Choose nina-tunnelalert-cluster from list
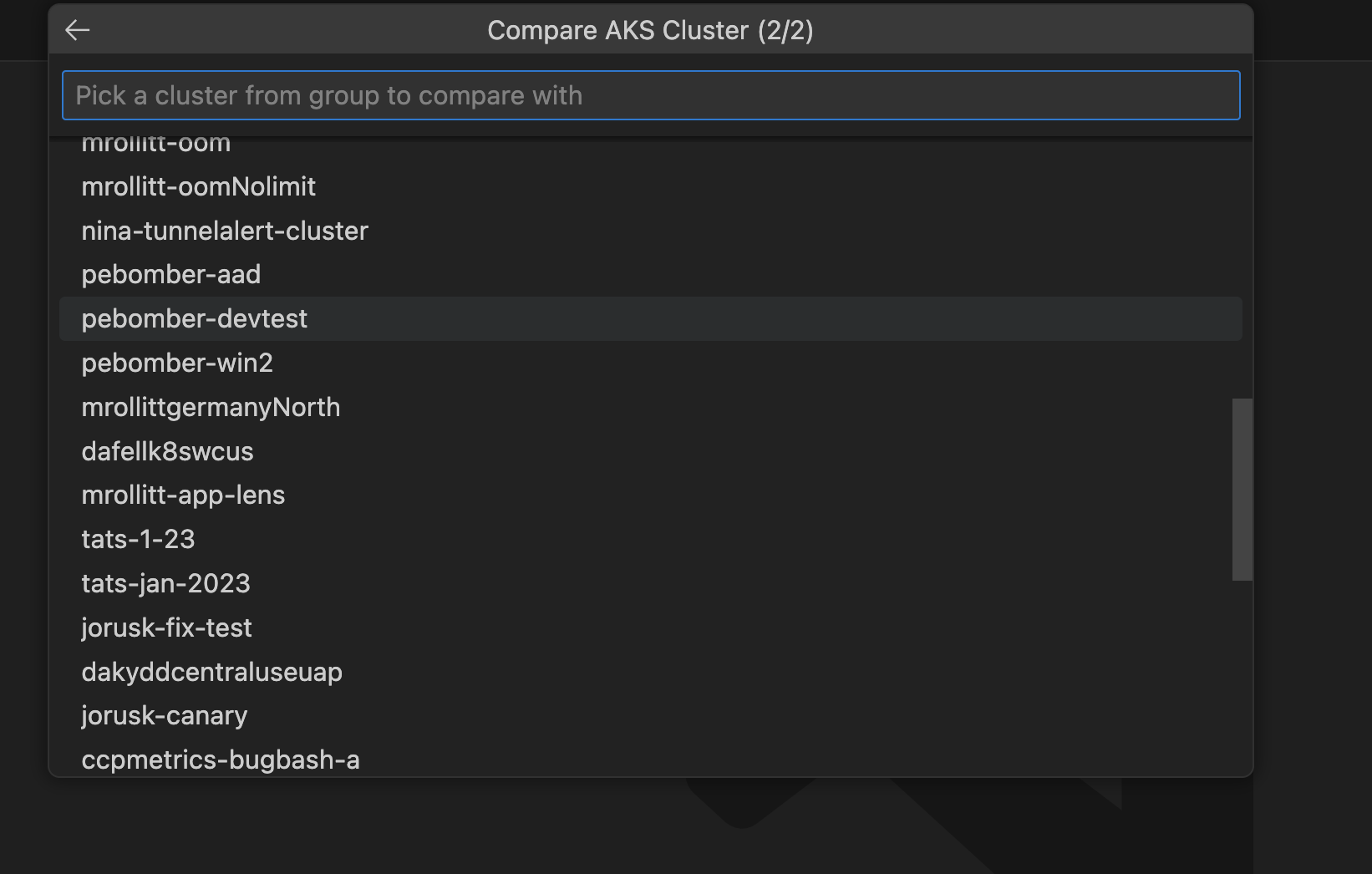1372x874 pixels. pos(650,231)
